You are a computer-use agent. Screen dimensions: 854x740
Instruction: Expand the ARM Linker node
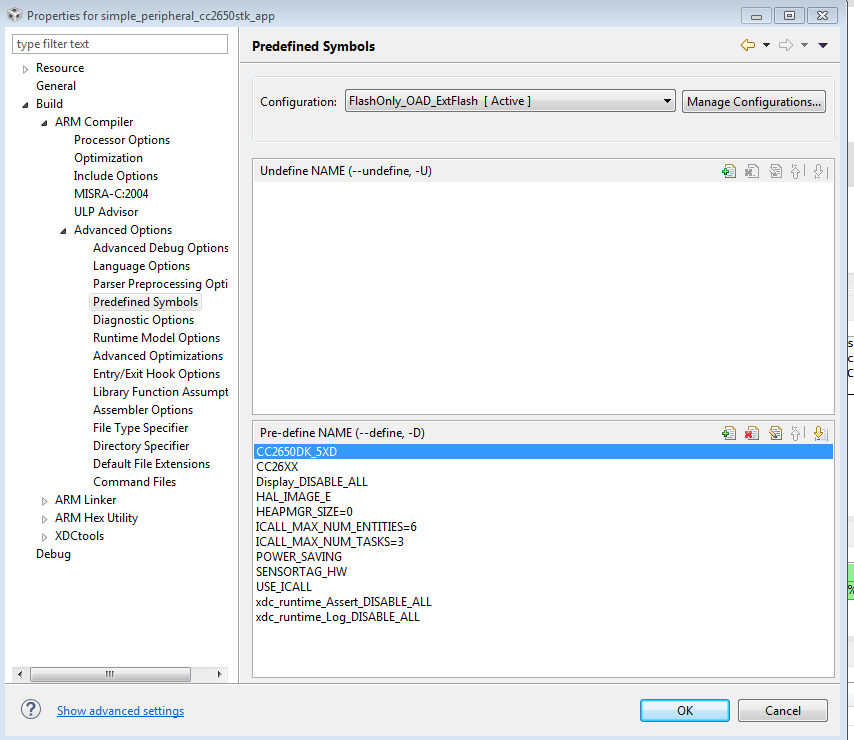[44, 501]
